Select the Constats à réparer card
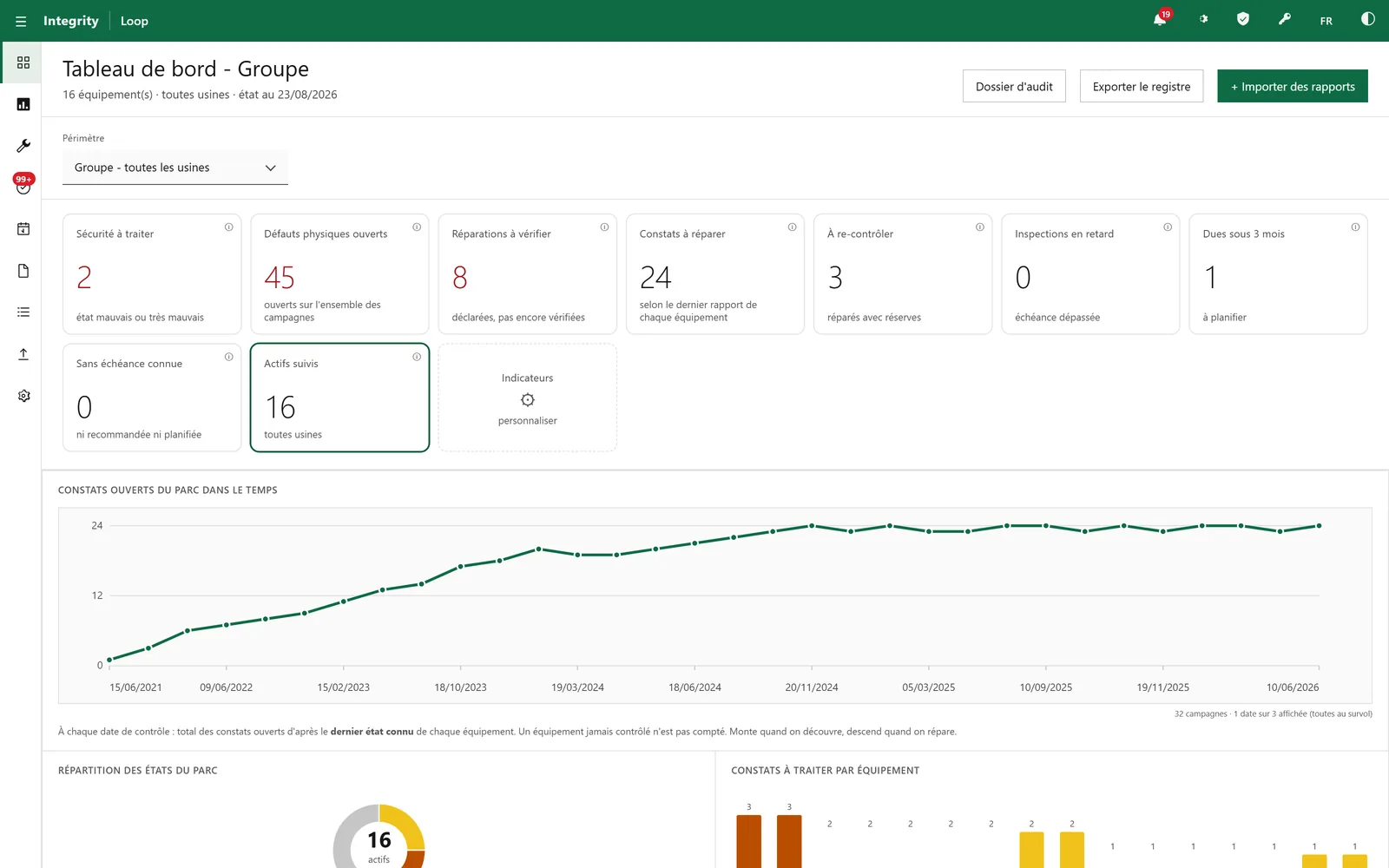 click(715, 274)
